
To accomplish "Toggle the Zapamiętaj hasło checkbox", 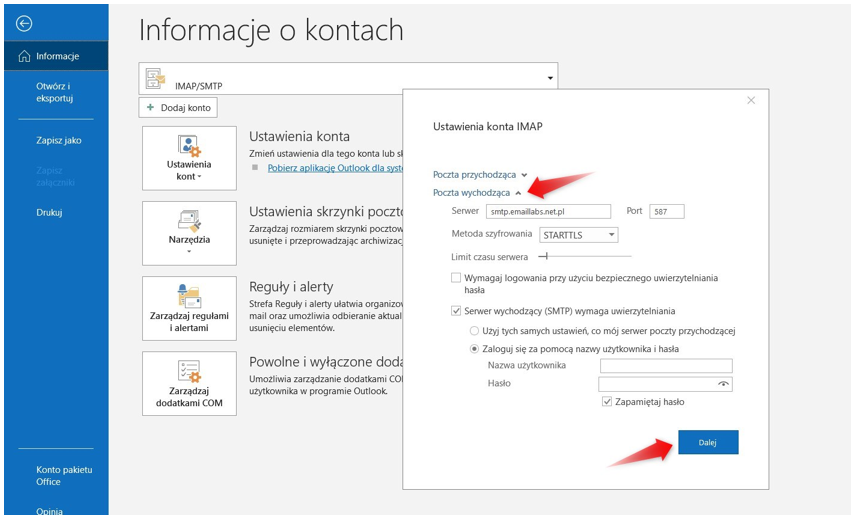I will pyautogui.click(x=607, y=402).
